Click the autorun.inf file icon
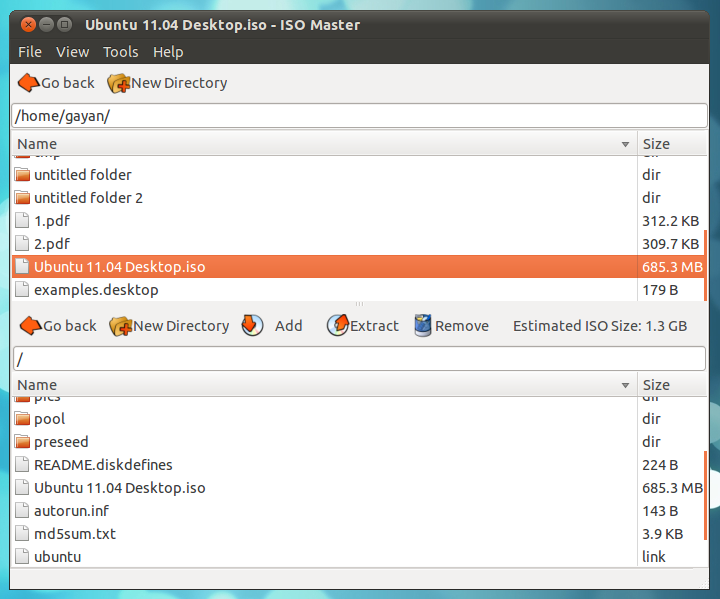 [22, 510]
